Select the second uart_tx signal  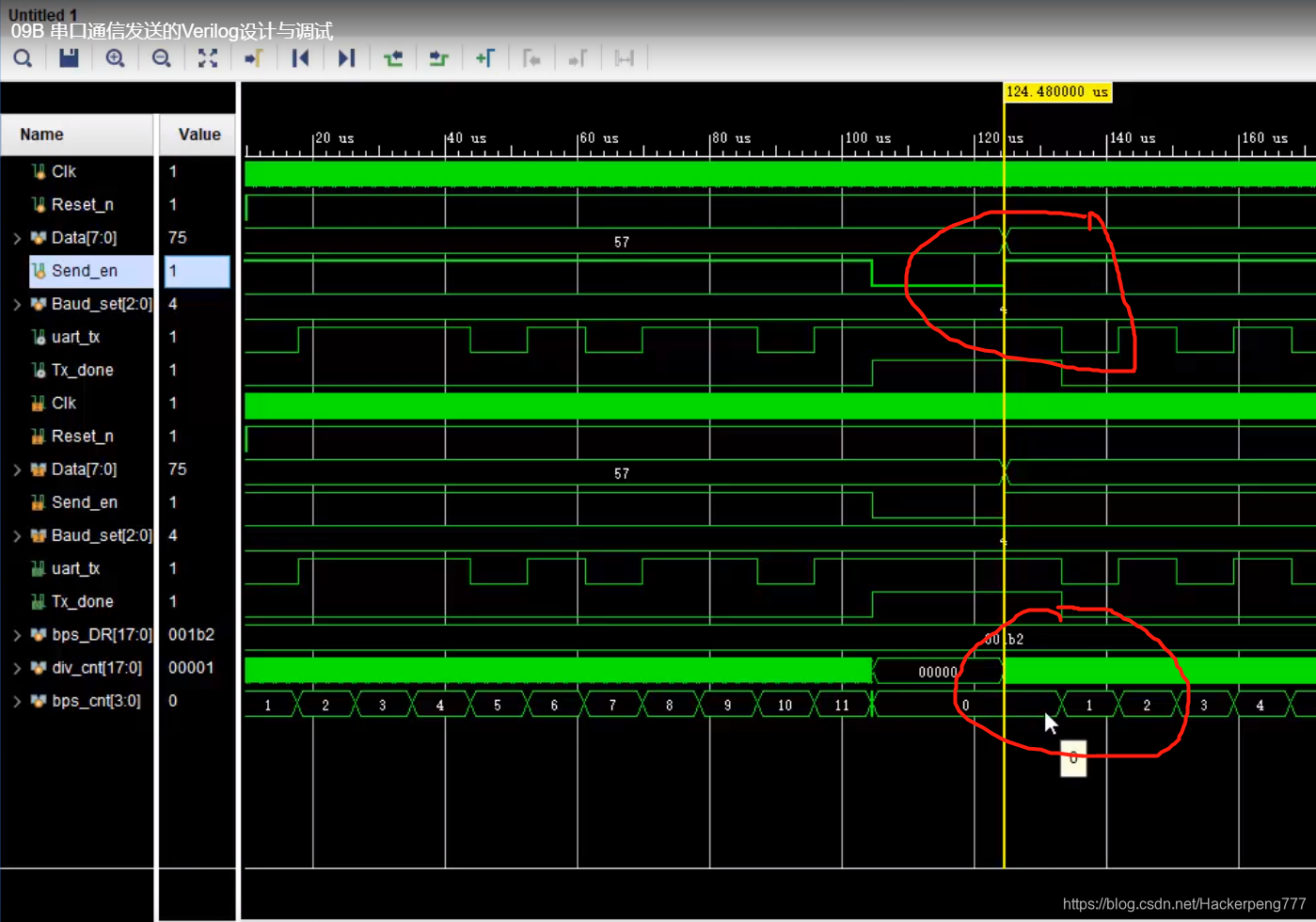(x=77, y=568)
